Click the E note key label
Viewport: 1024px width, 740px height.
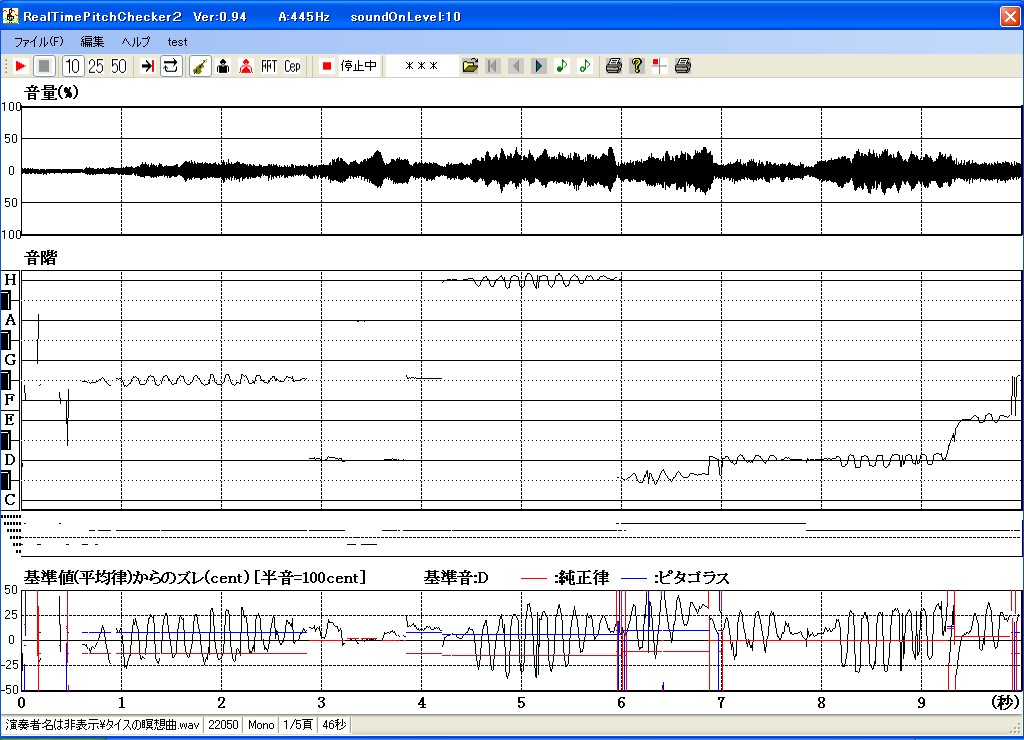tap(10, 420)
